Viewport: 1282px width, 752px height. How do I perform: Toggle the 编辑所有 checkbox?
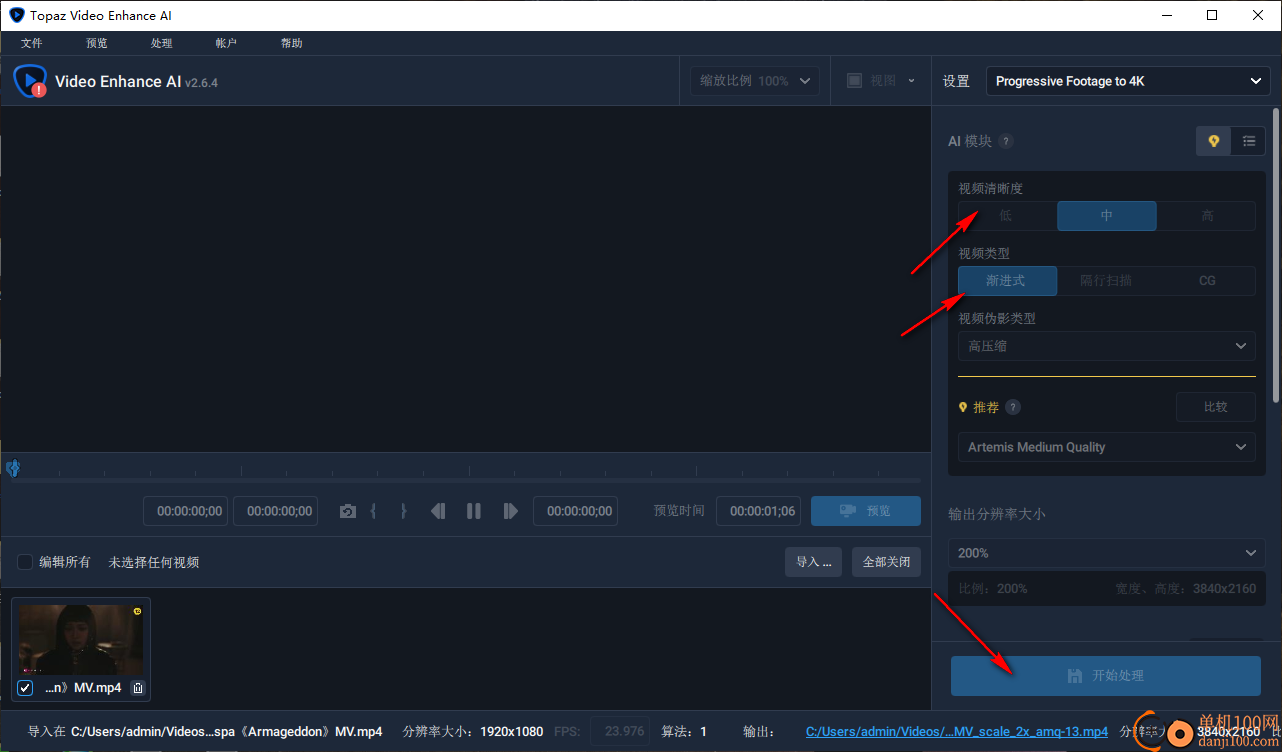(x=25, y=562)
